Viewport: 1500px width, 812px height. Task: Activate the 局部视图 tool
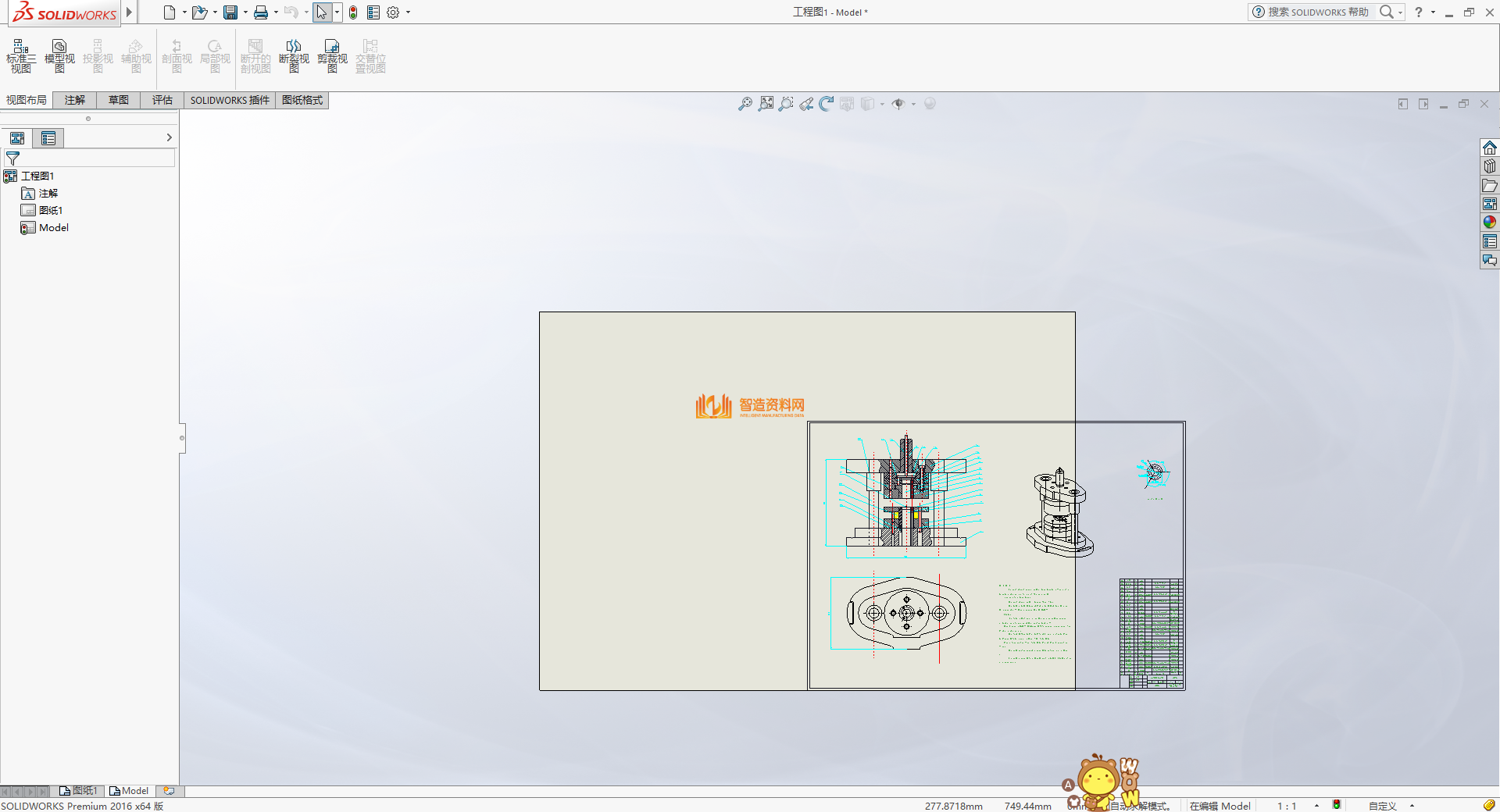(x=215, y=55)
